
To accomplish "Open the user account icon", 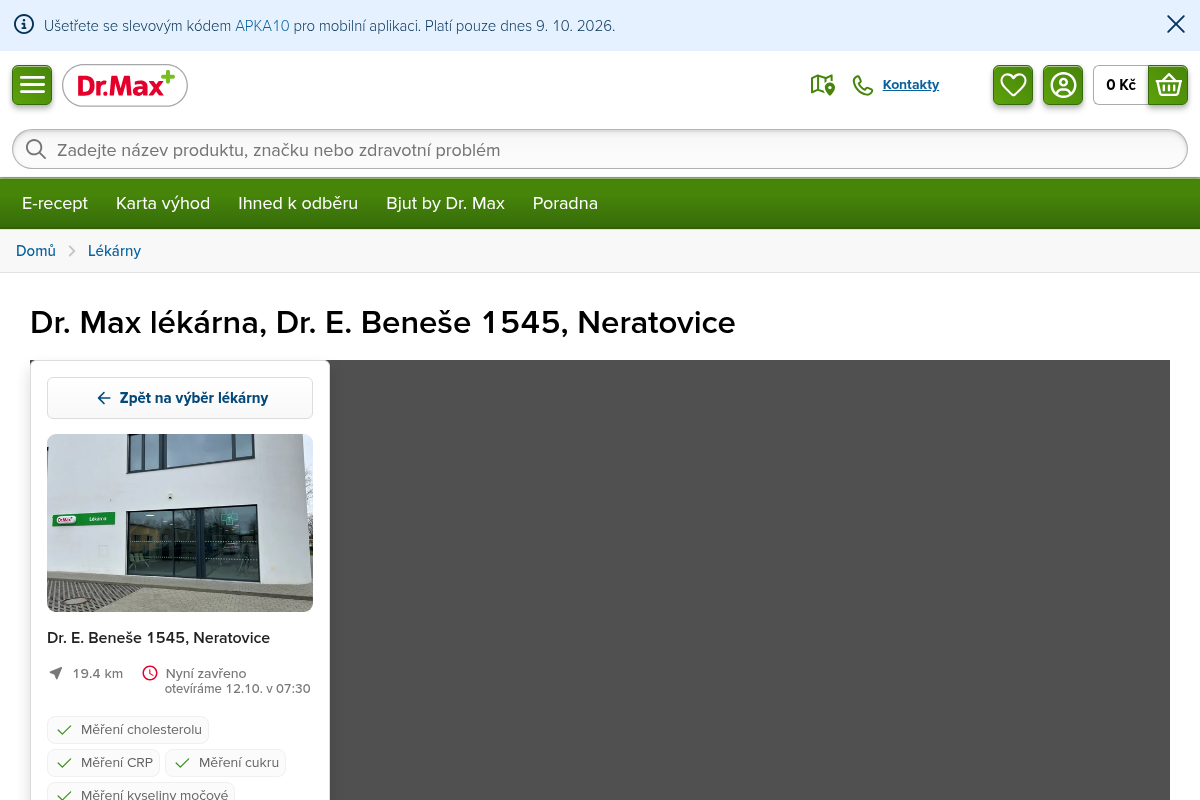I will pyautogui.click(x=1063, y=85).
